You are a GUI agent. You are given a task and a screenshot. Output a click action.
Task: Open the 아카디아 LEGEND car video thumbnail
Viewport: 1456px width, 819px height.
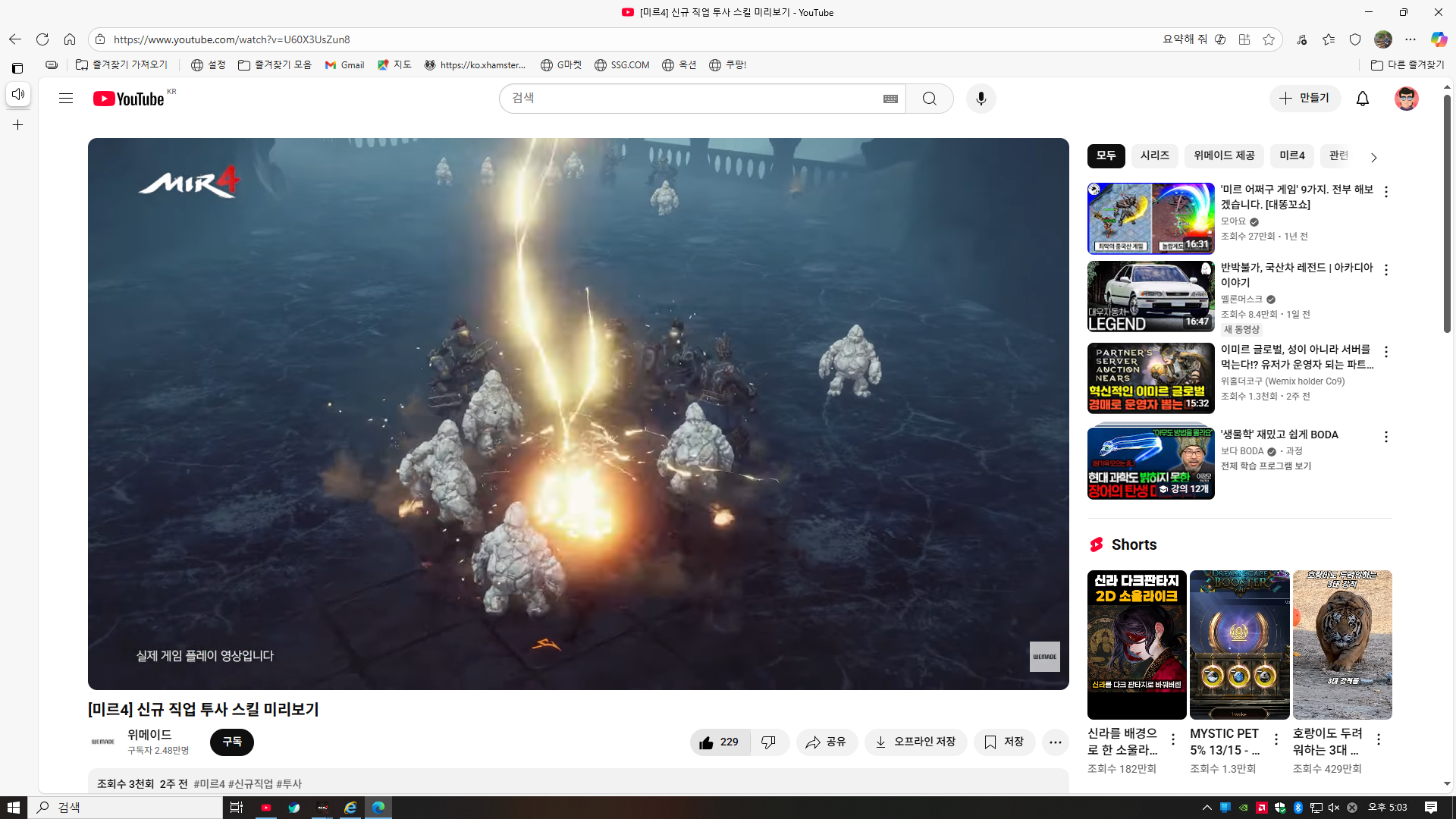[x=1150, y=297]
